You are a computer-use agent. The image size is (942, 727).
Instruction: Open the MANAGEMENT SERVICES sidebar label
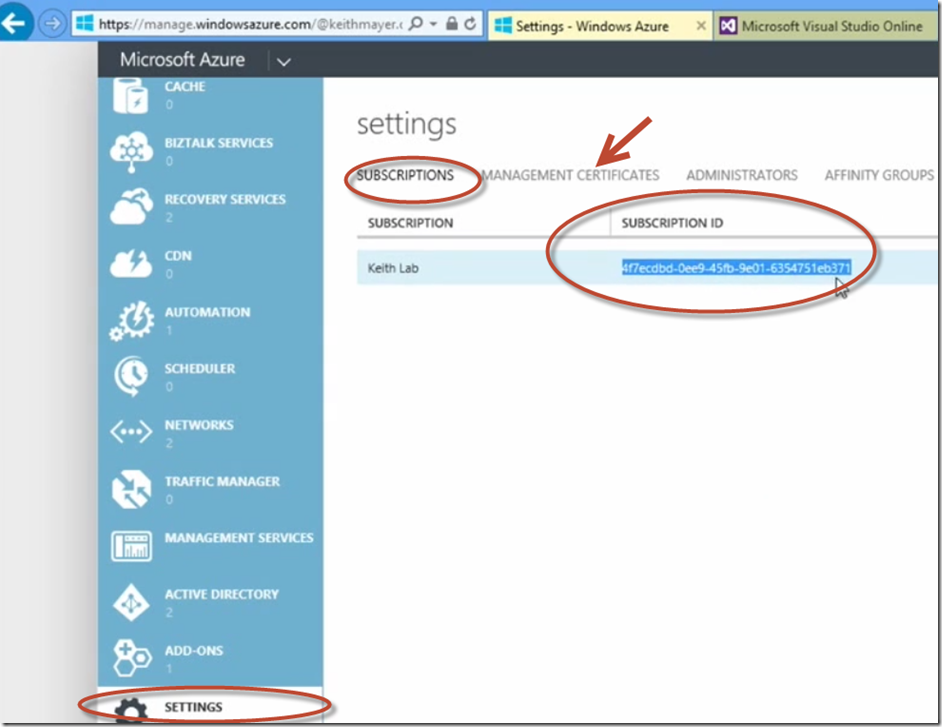tap(239, 538)
